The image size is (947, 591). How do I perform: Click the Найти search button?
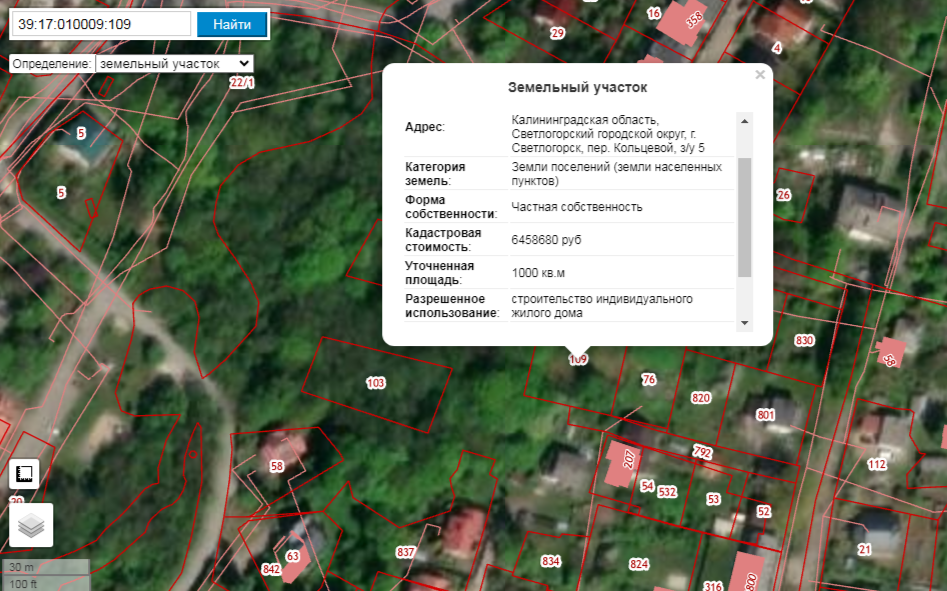(x=232, y=25)
